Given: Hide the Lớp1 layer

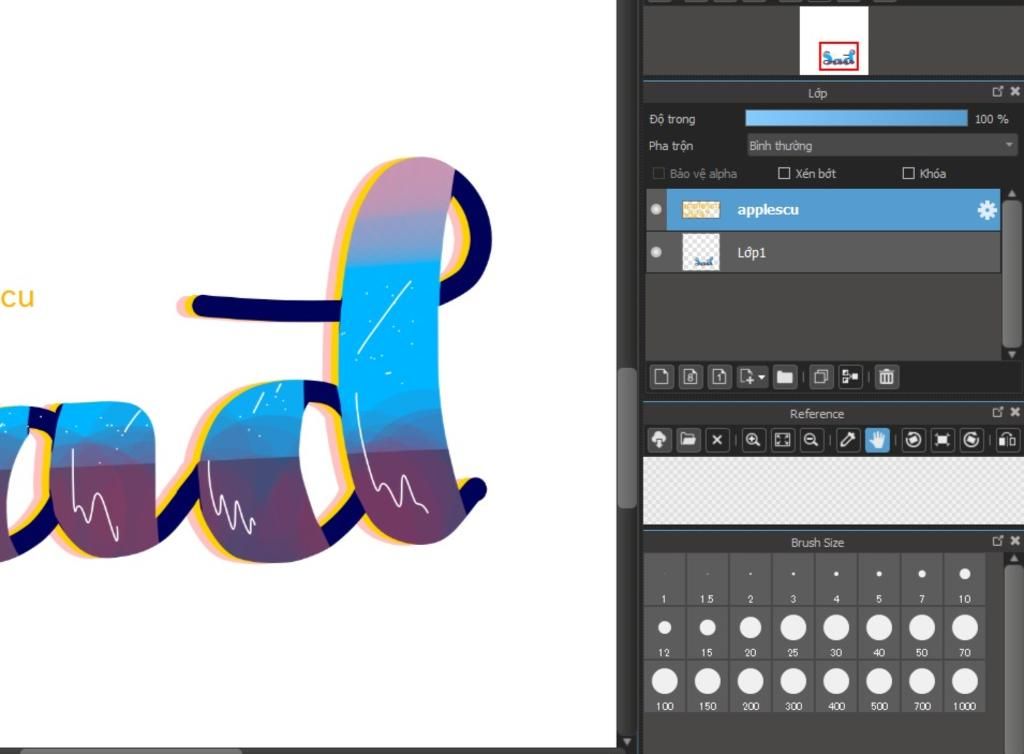Looking at the screenshot, I should pos(656,252).
